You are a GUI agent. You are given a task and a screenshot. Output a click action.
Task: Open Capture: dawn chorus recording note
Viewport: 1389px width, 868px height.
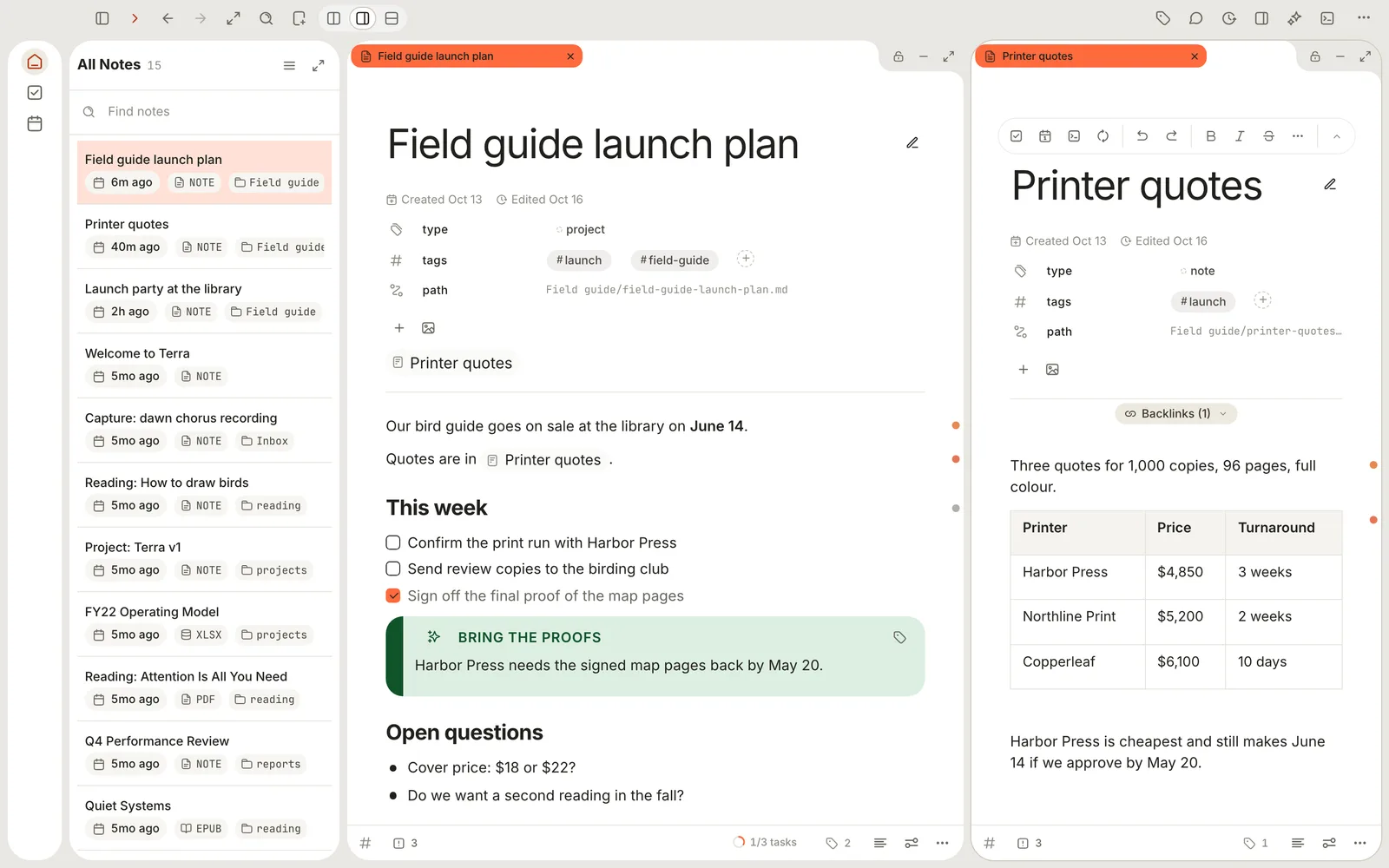tap(205, 430)
